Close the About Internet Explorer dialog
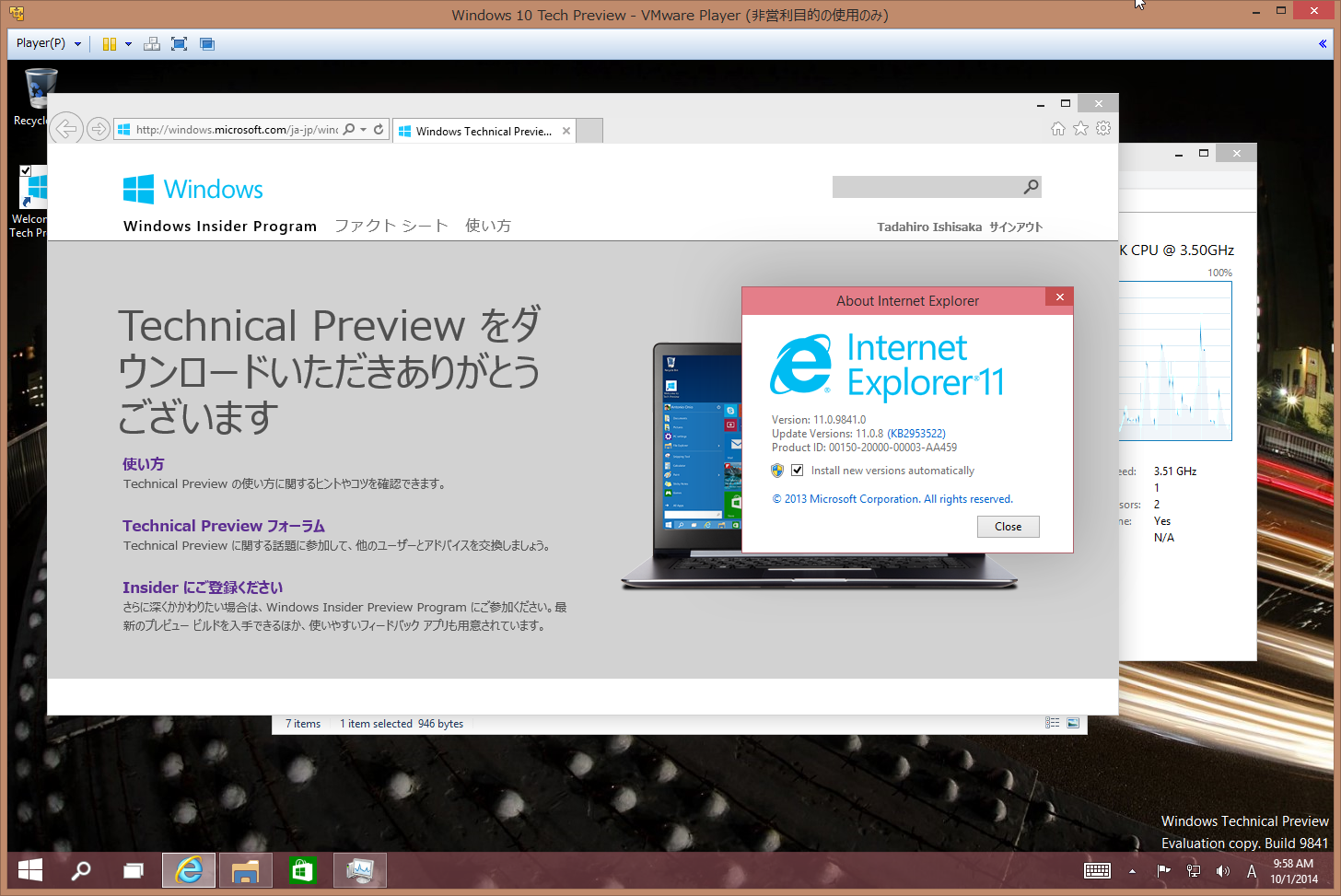 pos(1059,297)
